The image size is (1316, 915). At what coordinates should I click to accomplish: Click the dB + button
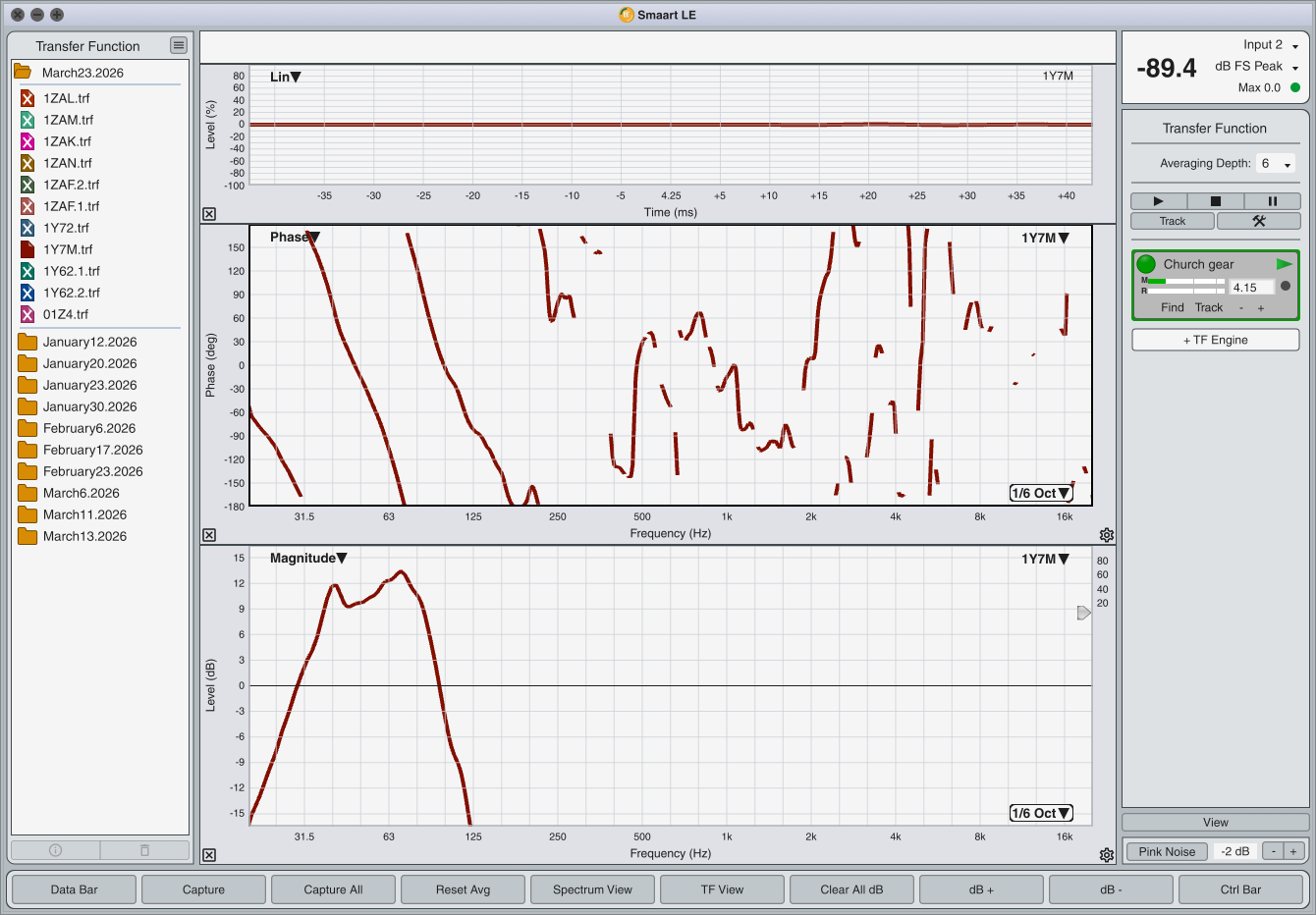tap(982, 889)
